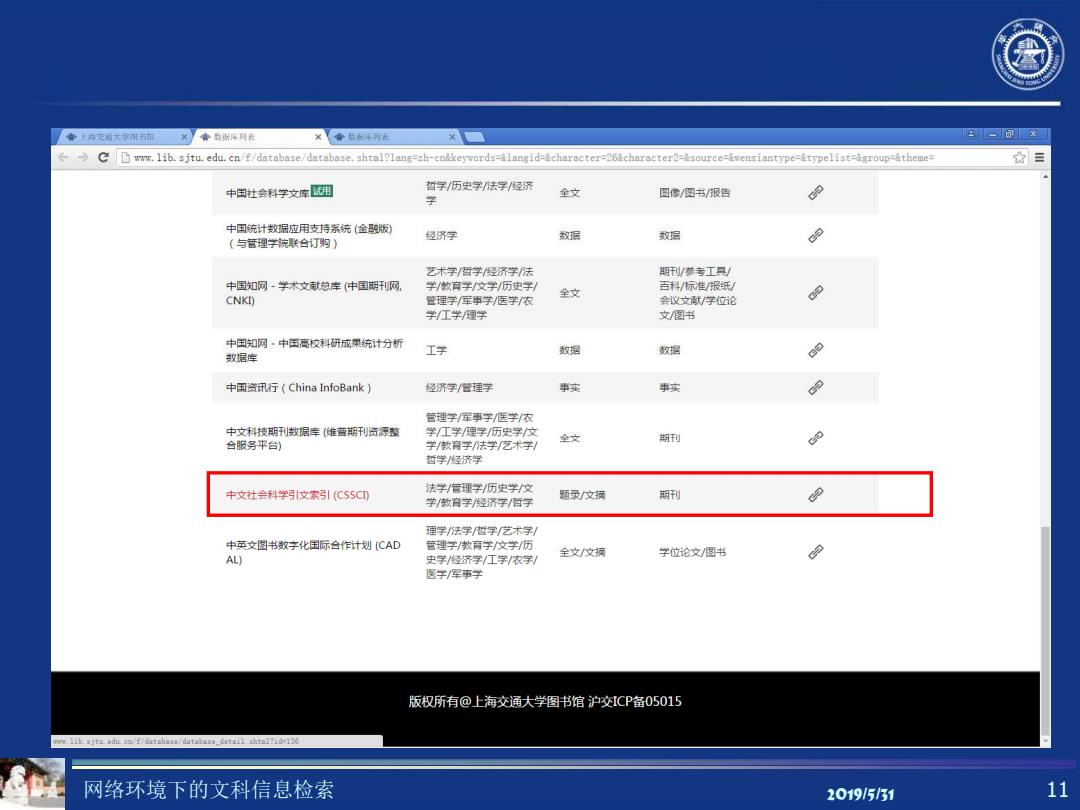The image size is (1080, 810).
Task: Open 中国资讯行 (China InfoBank) link
Action: pyautogui.click(x=299, y=388)
